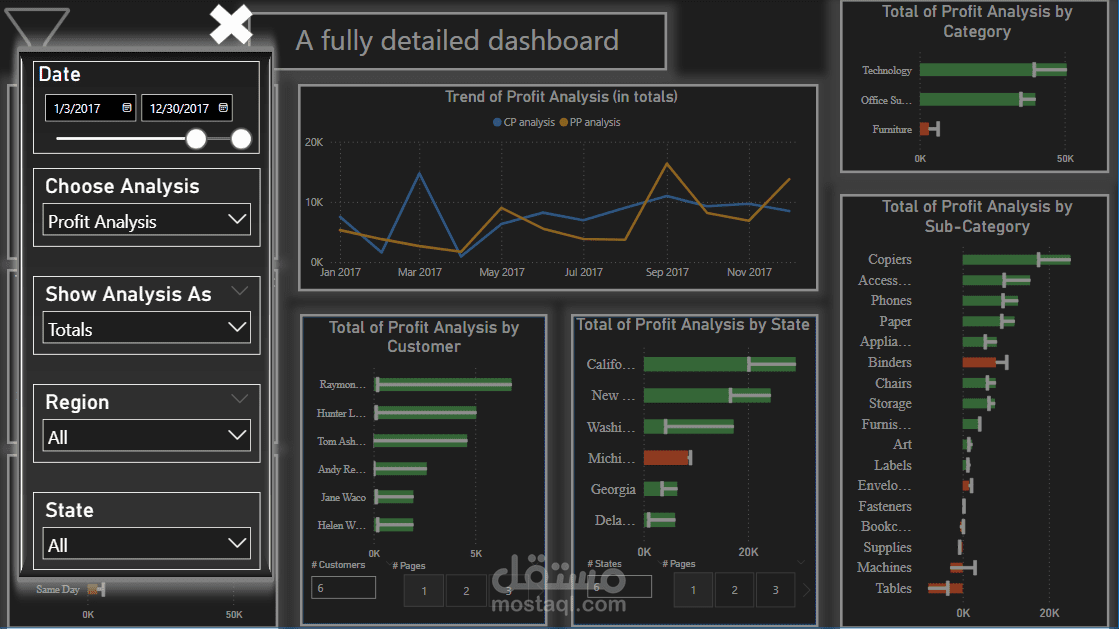Edit the # Customers number field
1119x629 pixels.
[x=343, y=588]
